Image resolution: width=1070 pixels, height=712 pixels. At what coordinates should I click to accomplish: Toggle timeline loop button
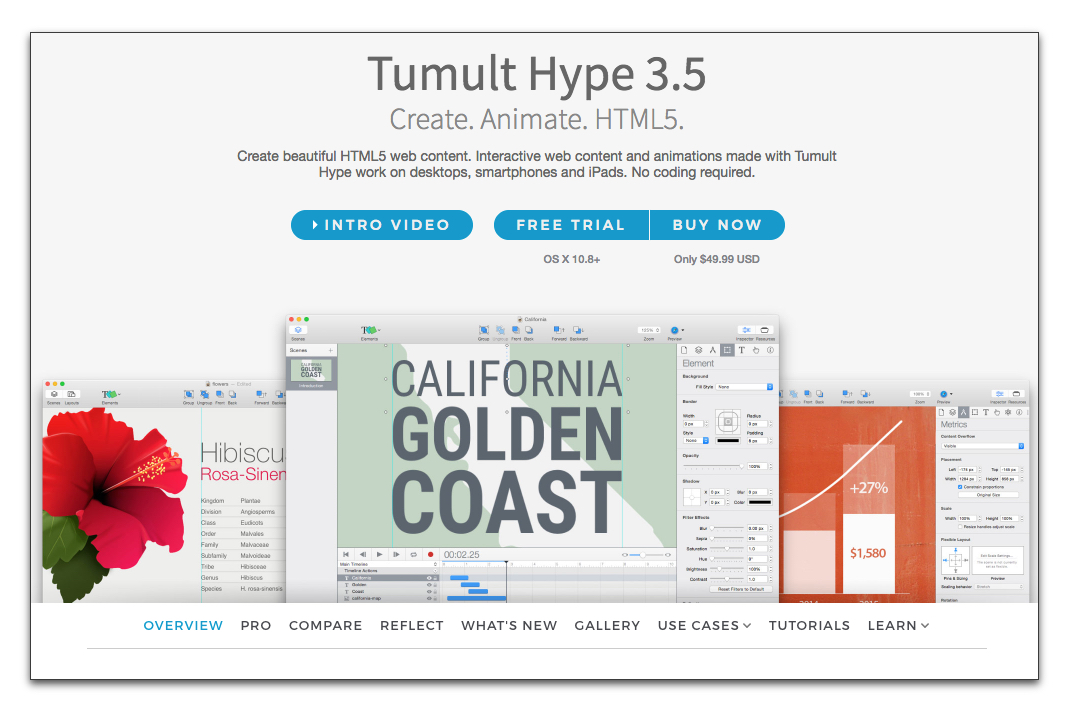[414, 554]
